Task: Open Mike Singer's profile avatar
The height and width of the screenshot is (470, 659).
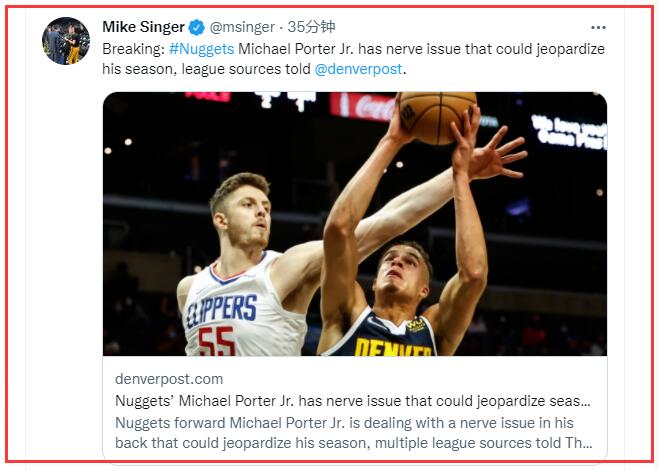Action: pyautogui.click(x=66, y=41)
